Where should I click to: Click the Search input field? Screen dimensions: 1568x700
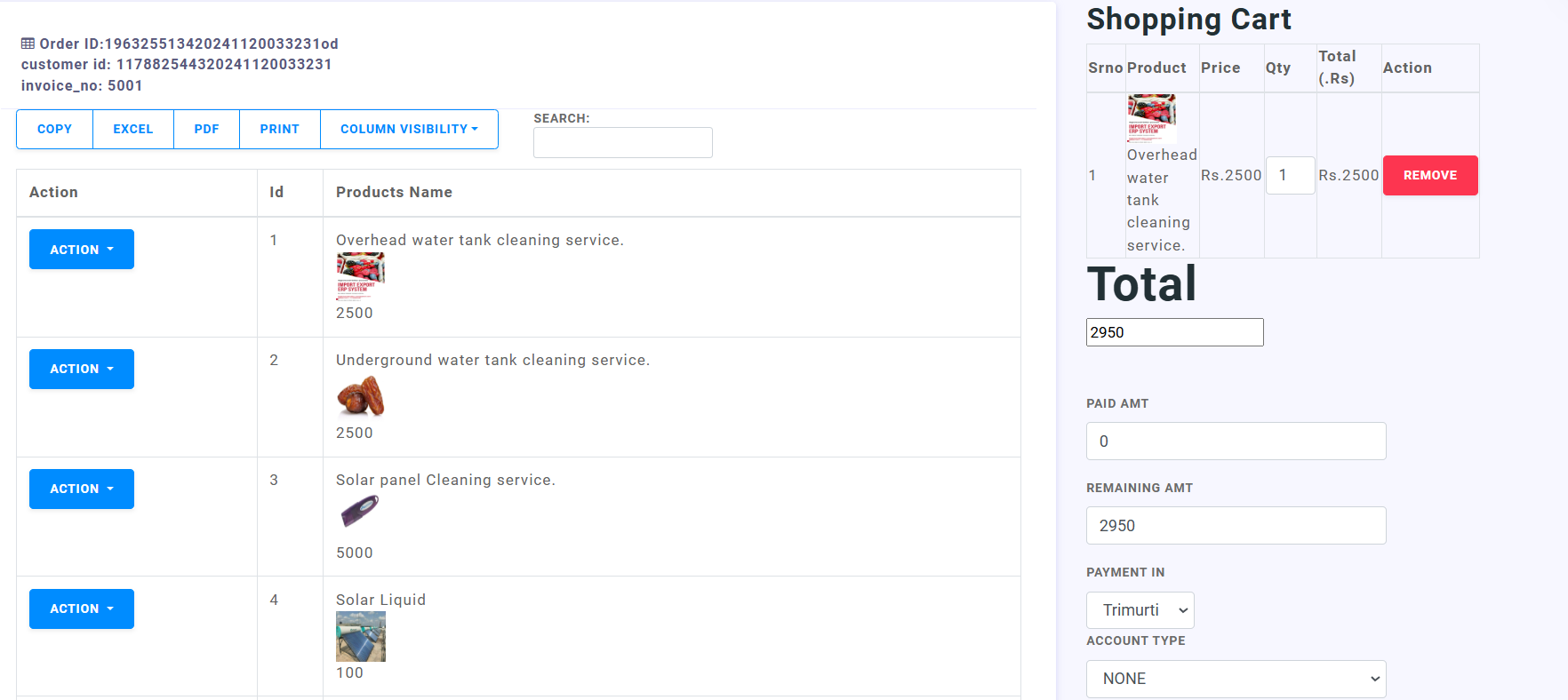(x=622, y=143)
